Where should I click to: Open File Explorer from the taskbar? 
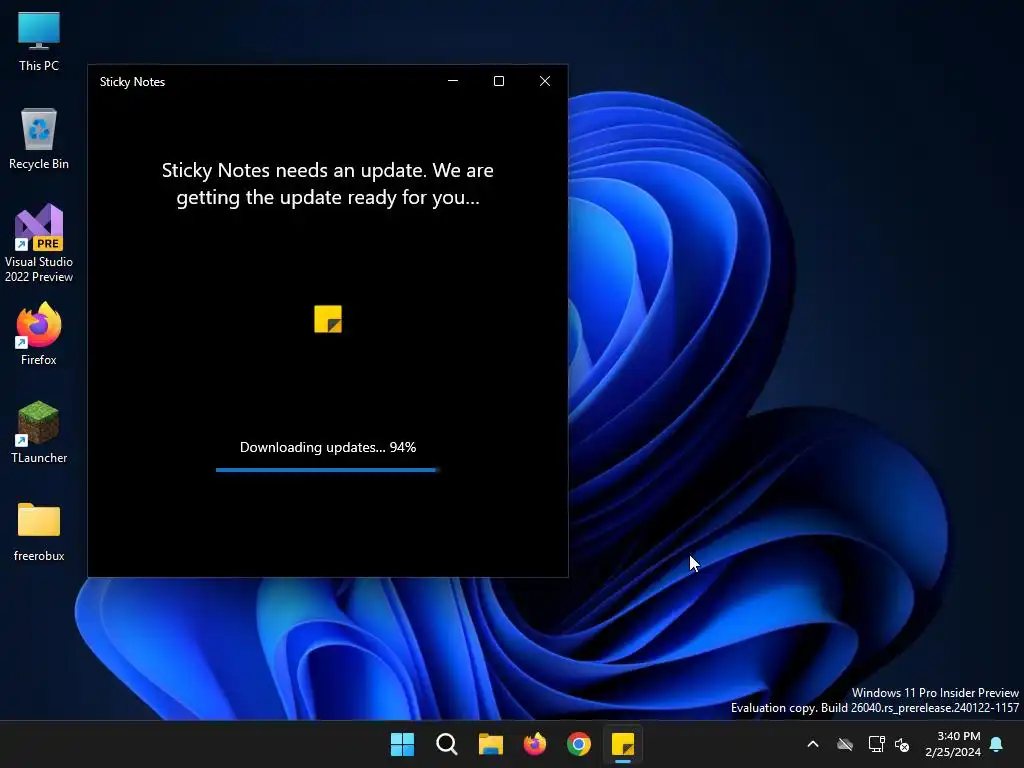(x=490, y=744)
